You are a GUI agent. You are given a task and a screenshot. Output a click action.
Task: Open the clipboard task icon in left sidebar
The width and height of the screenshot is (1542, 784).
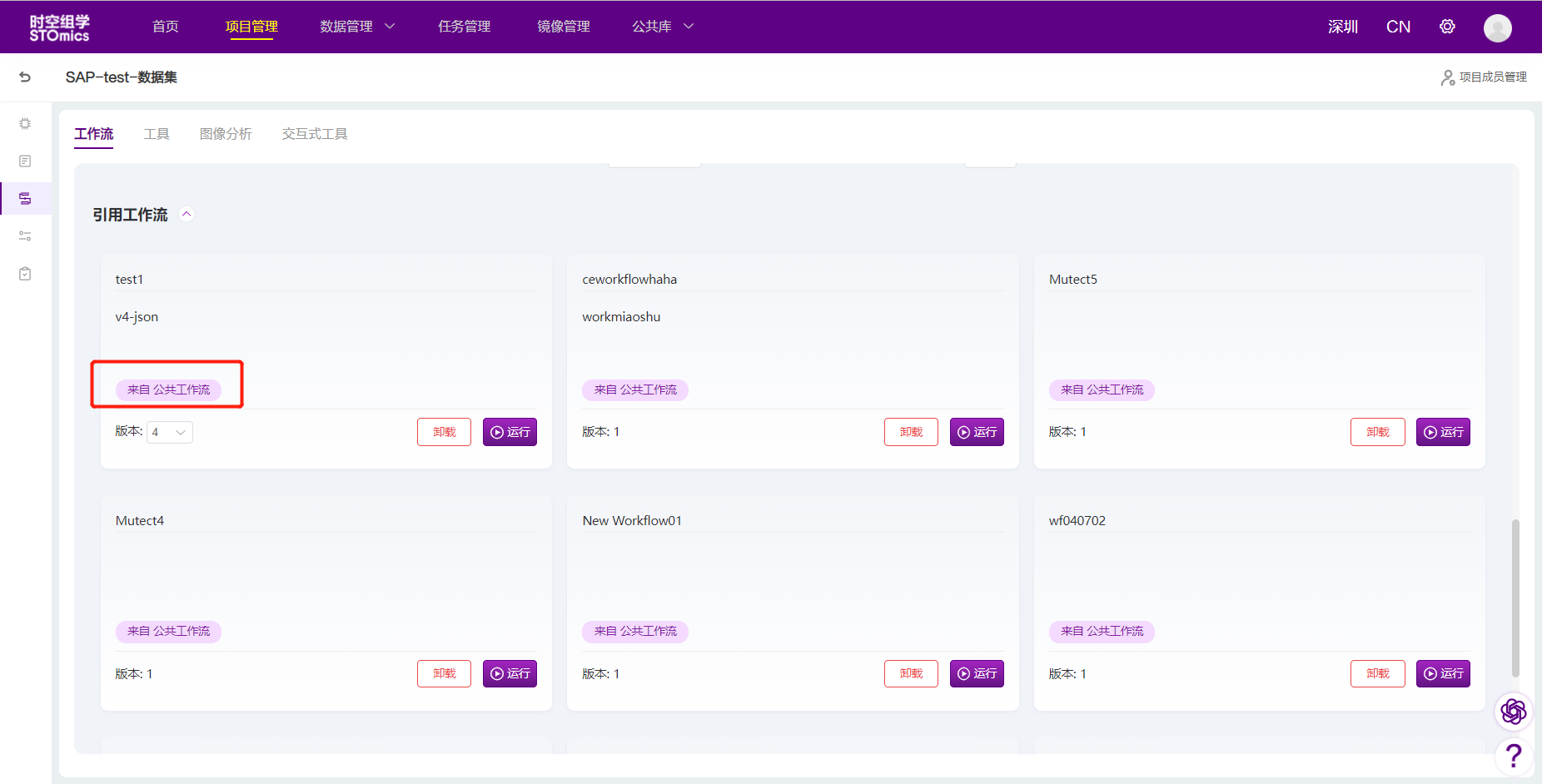click(25, 274)
